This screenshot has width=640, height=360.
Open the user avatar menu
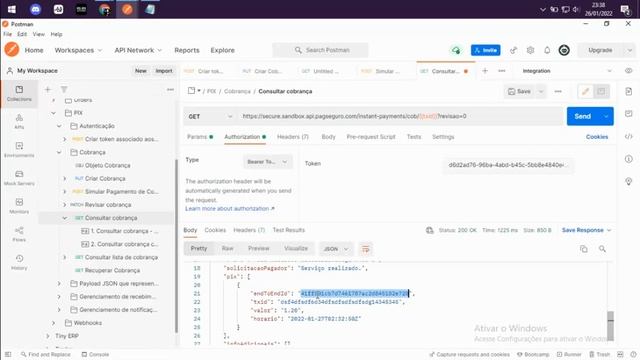564,50
